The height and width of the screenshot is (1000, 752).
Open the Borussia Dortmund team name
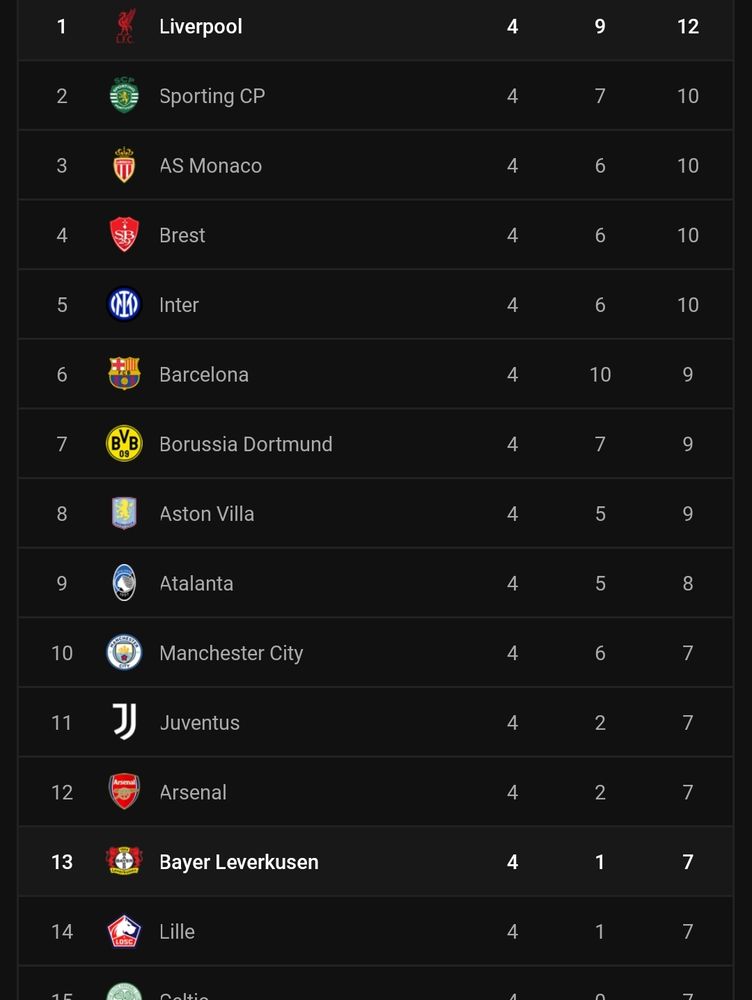point(246,444)
